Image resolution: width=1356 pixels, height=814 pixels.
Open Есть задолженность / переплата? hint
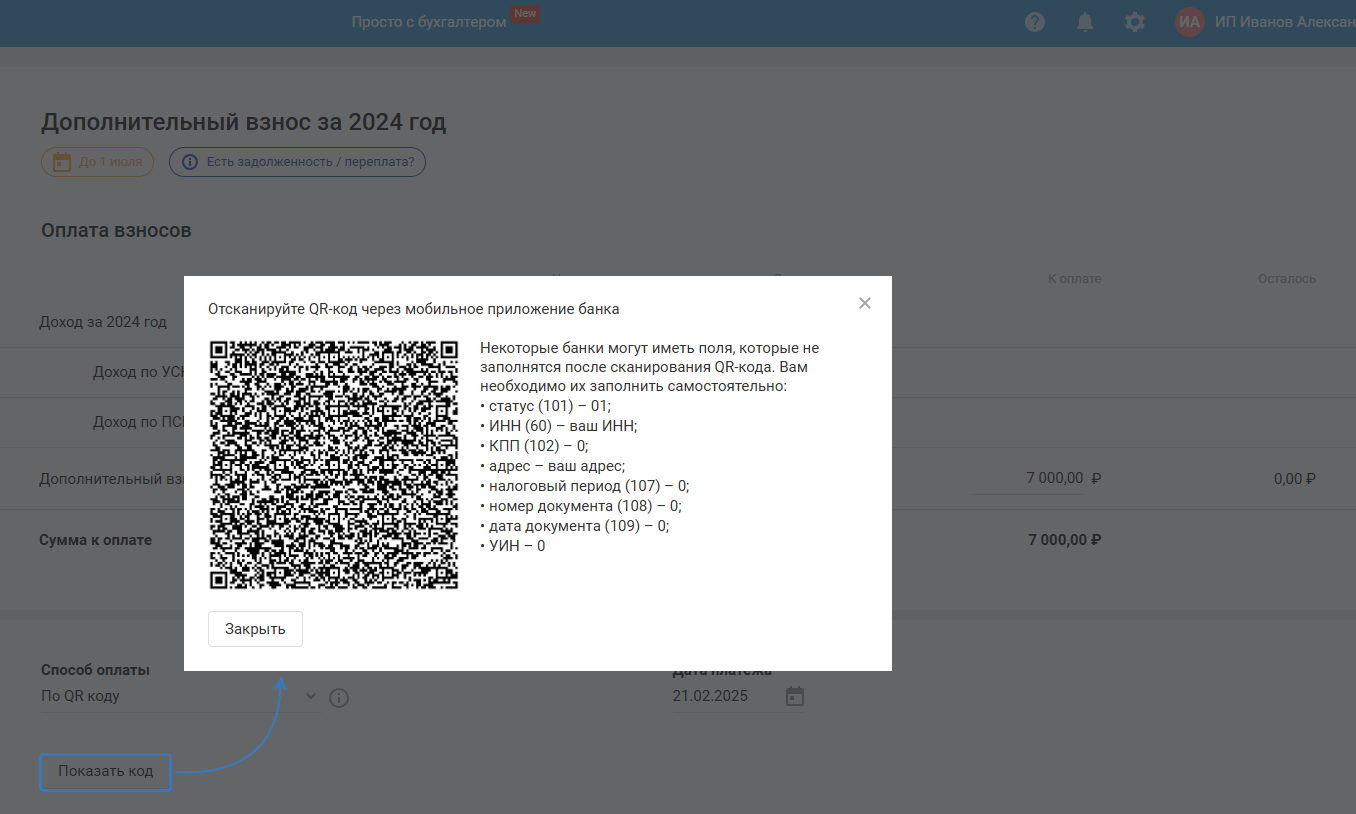tap(297, 162)
